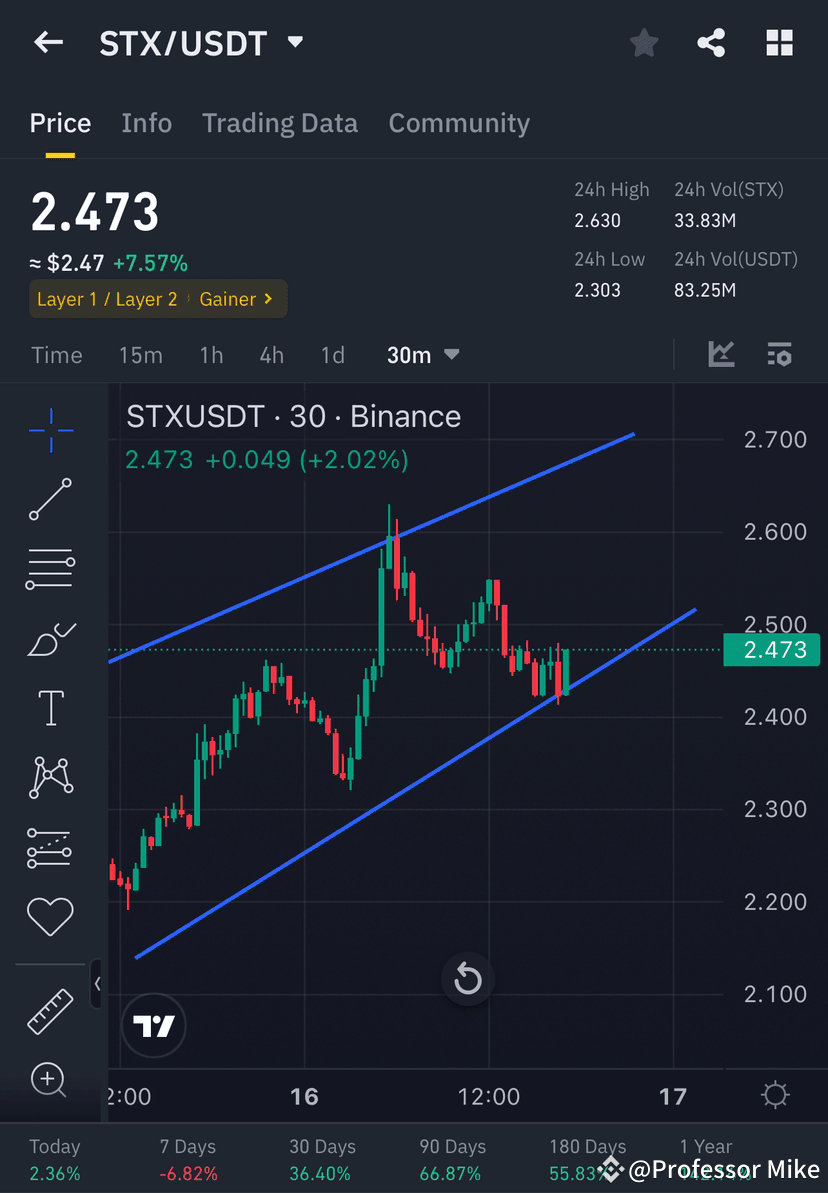
Task: Select the text annotation tool
Action: [x=50, y=707]
